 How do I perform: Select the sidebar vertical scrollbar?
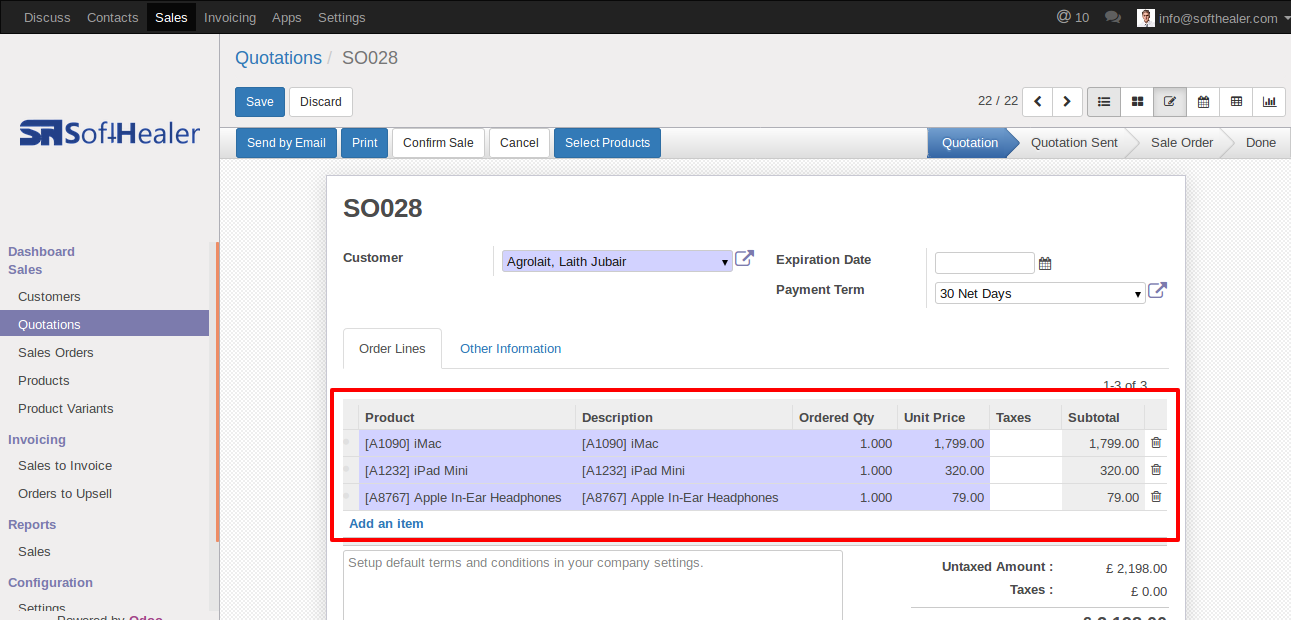[217, 393]
